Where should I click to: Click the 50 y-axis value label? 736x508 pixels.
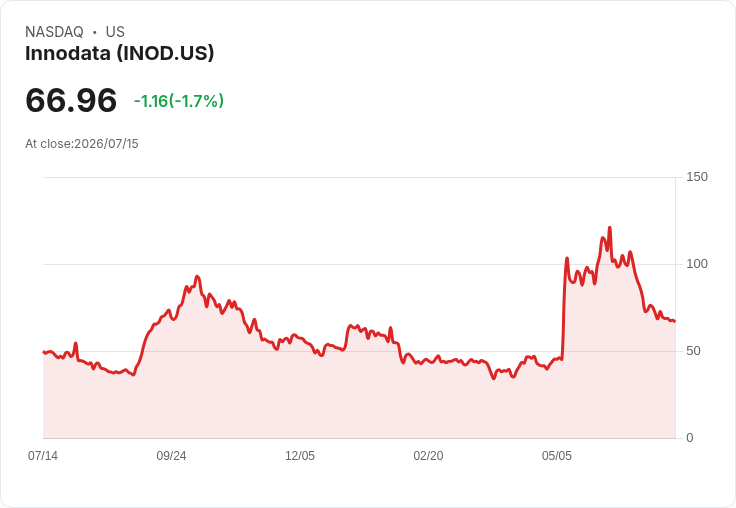pos(693,351)
